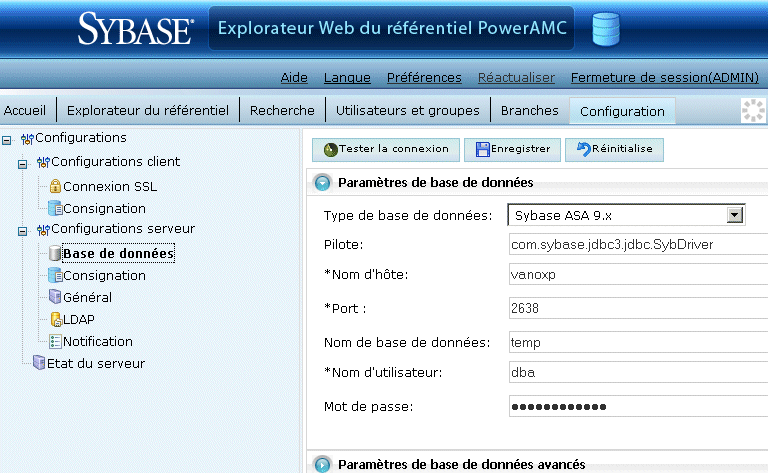768x473 pixels.
Task: Click the Connexion SSL padlock icon
Action: [55, 186]
